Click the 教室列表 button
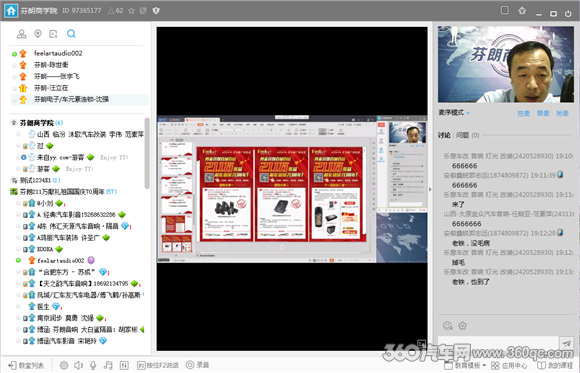580x373 pixels. pyautogui.click(x=26, y=365)
